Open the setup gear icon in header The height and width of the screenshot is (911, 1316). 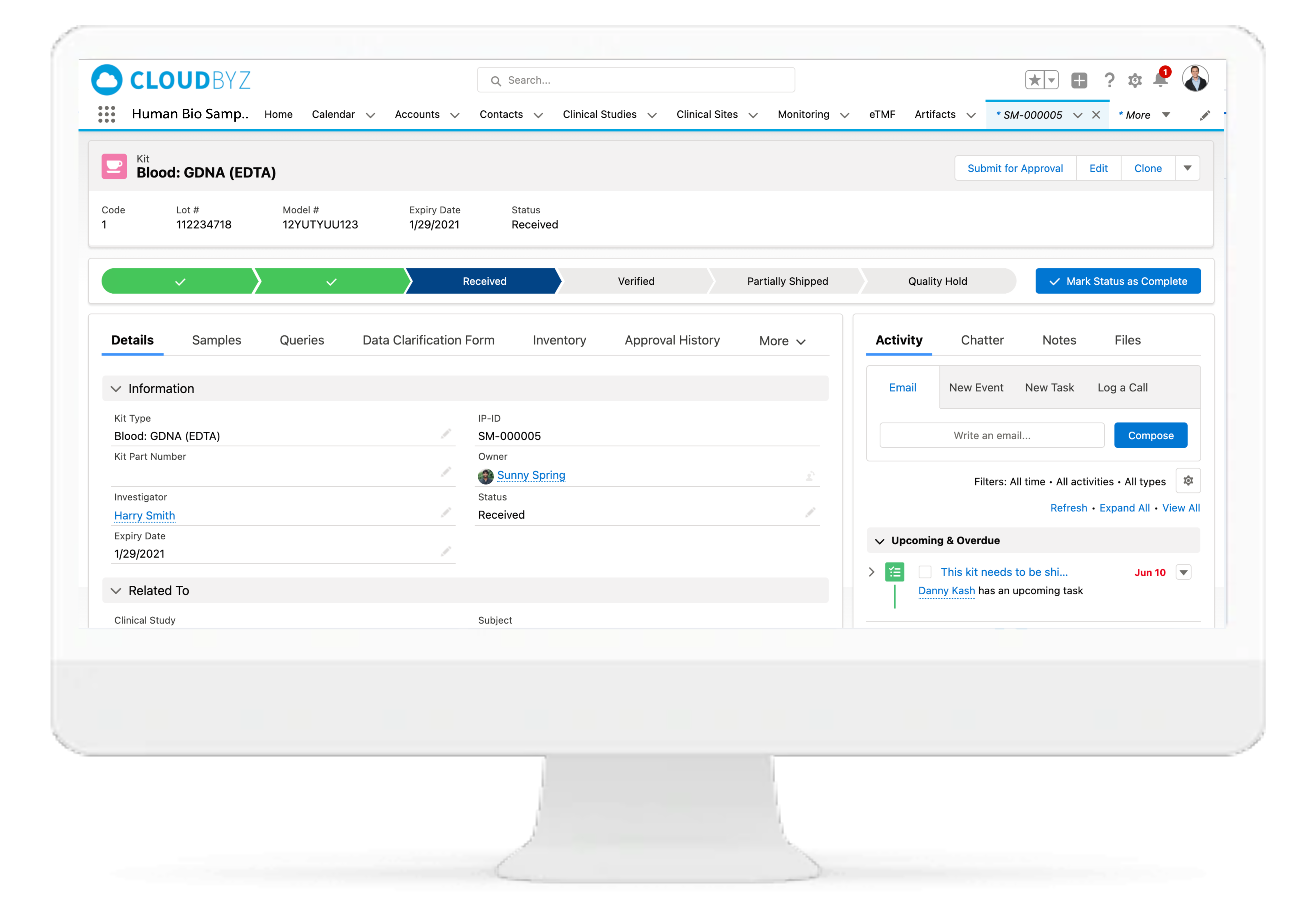click(x=1134, y=80)
